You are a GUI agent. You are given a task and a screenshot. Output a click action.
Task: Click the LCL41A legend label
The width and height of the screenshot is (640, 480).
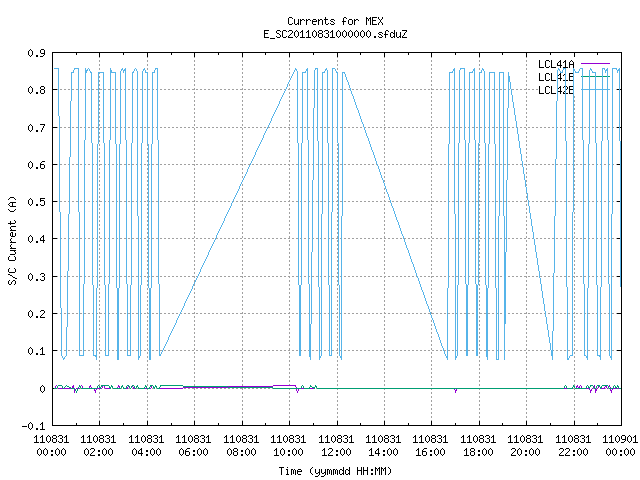point(556,64)
